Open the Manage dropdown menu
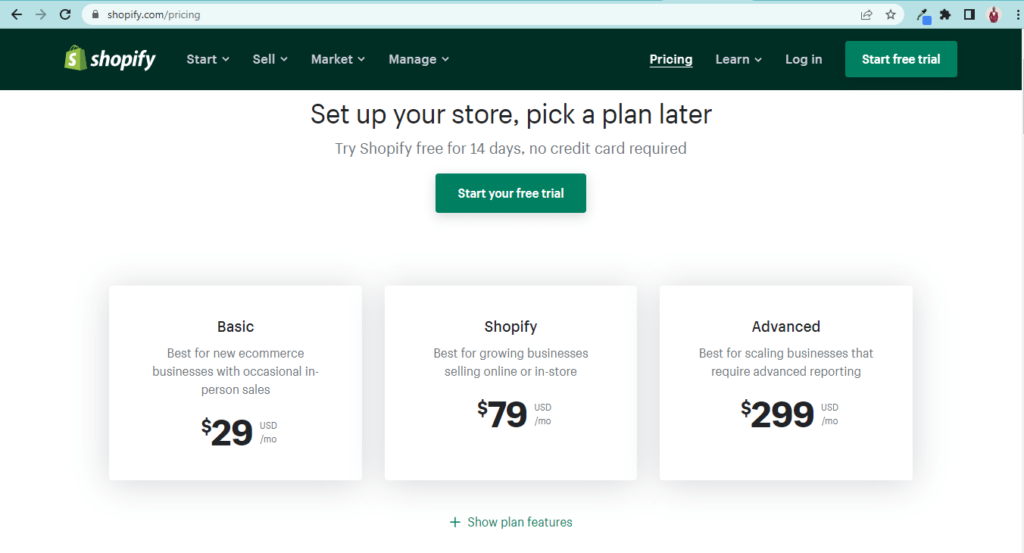 coord(419,59)
